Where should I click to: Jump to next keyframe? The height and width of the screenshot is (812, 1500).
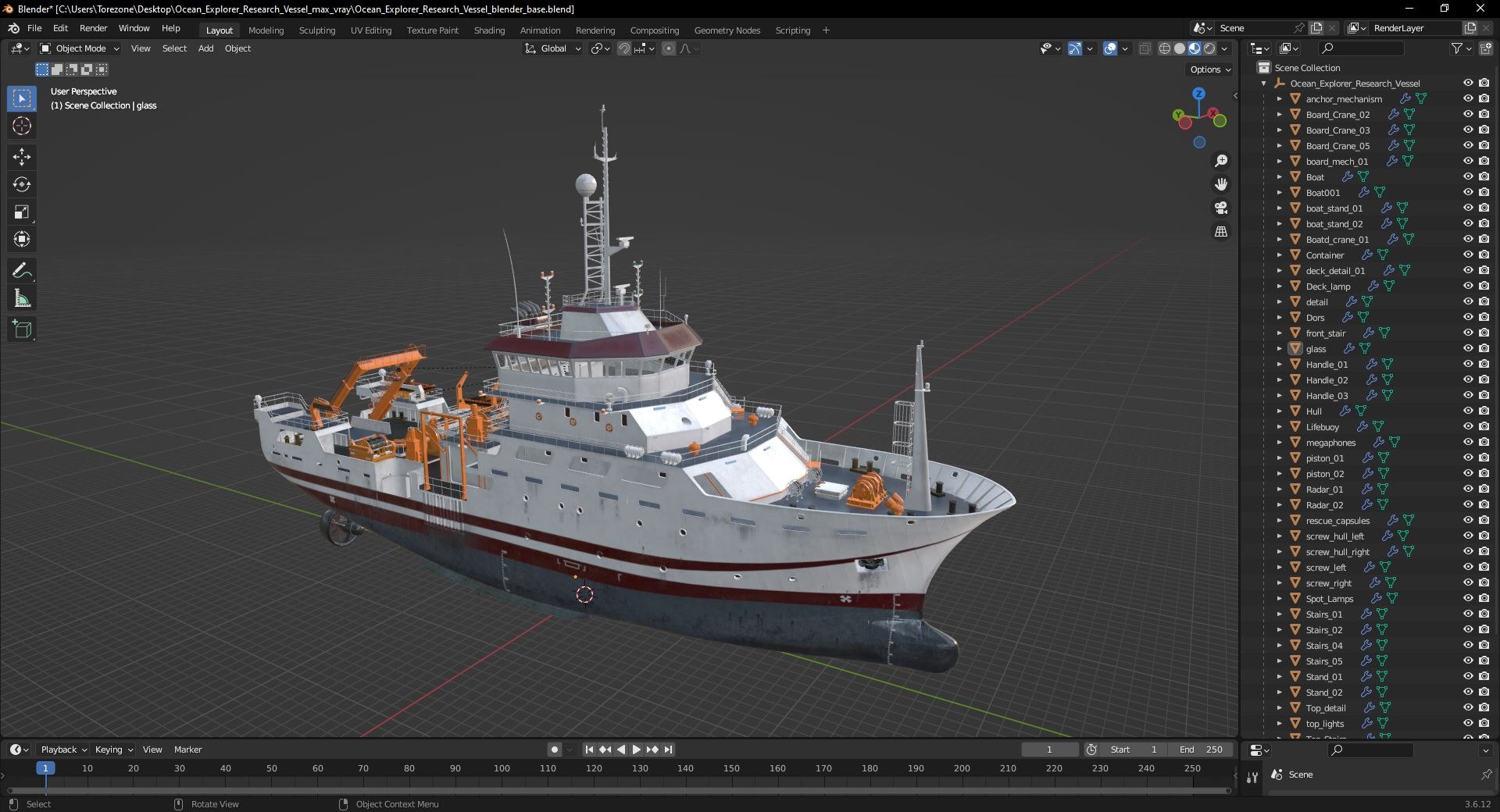pyautogui.click(x=652, y=750)
